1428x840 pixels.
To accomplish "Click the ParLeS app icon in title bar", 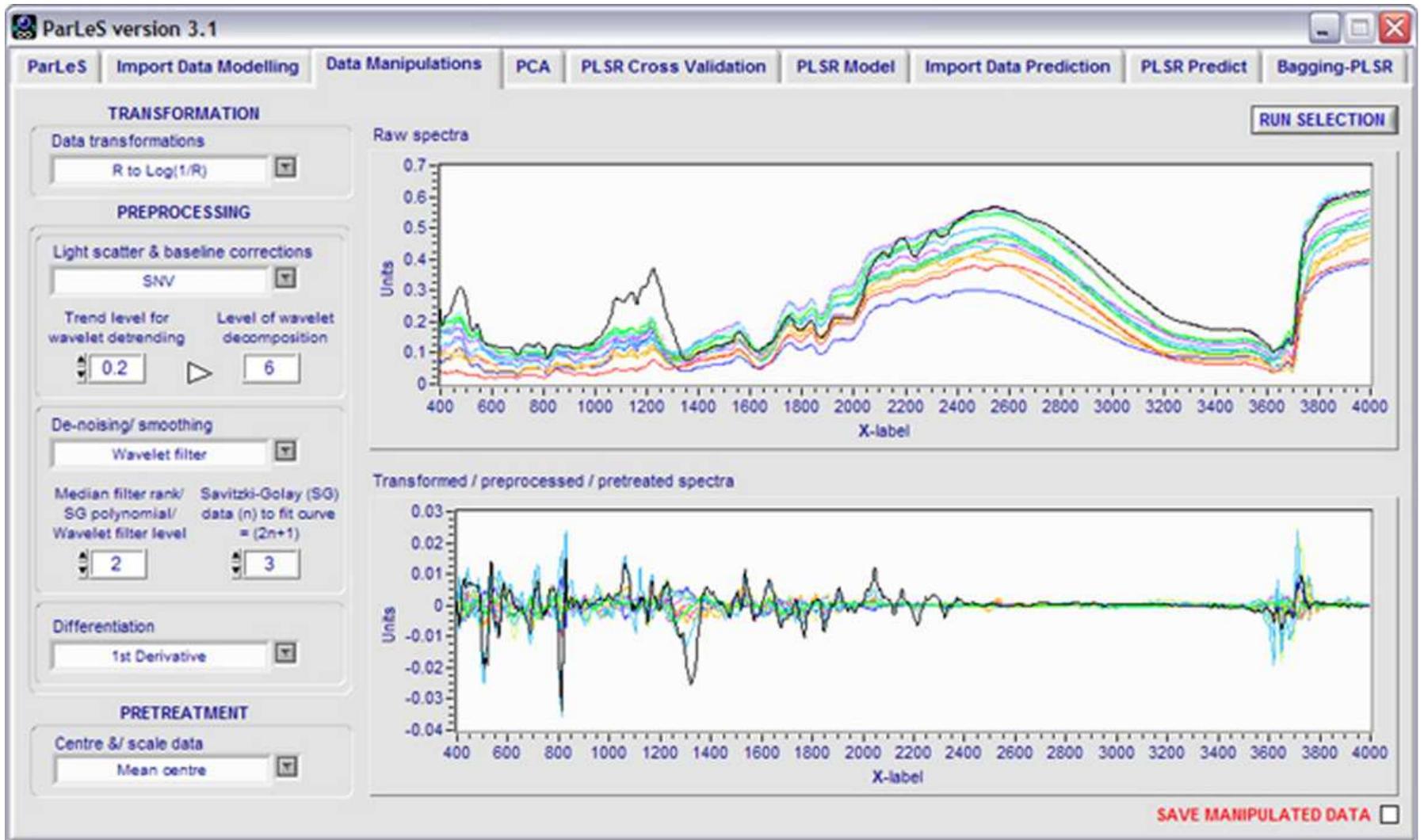I will [25, 29].
